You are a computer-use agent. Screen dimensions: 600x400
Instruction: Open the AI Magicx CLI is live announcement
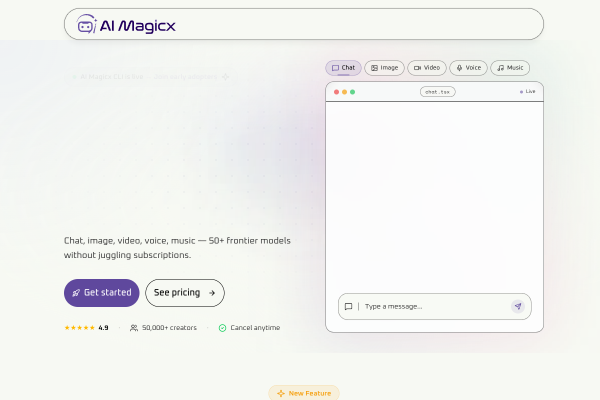(x=151, y=77)
